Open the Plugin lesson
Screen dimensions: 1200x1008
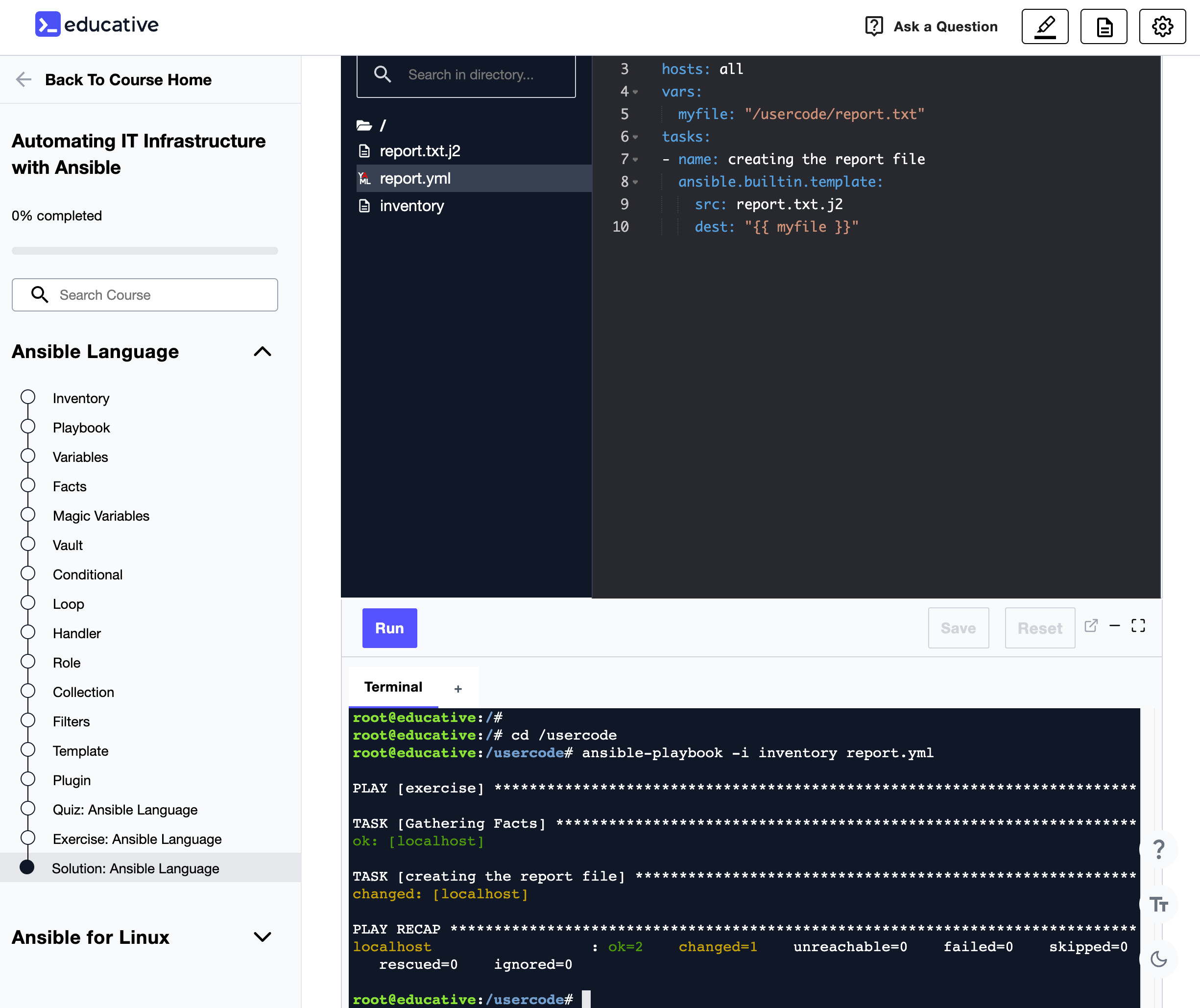[x=72, y=780]
